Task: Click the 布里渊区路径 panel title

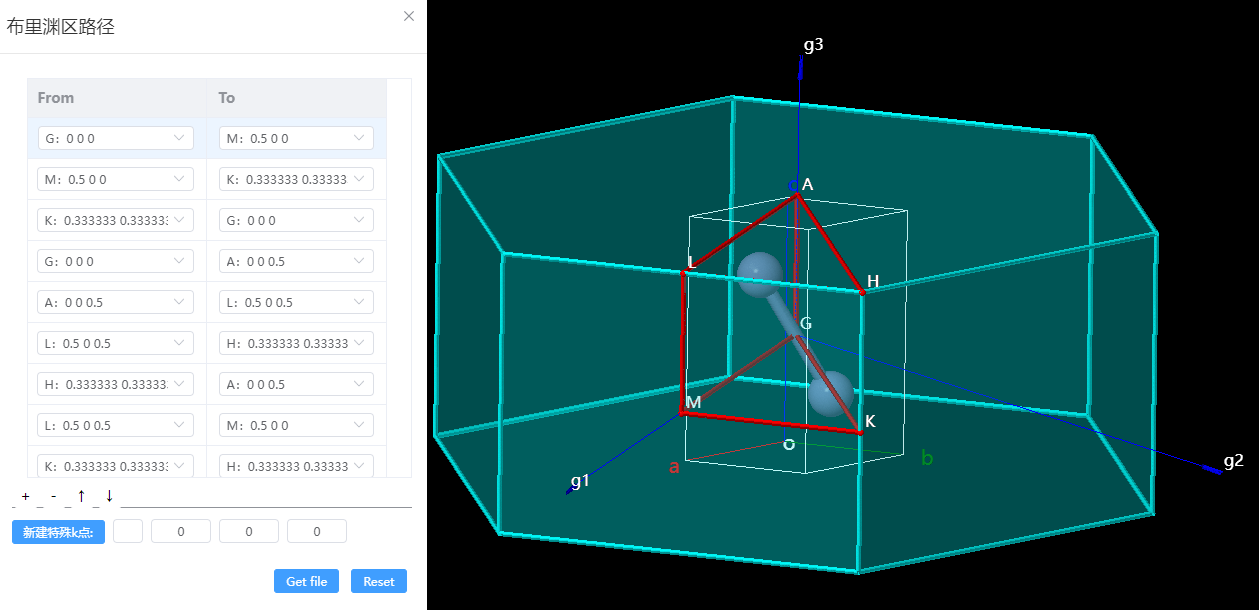Action: click(x=60, y=27)
